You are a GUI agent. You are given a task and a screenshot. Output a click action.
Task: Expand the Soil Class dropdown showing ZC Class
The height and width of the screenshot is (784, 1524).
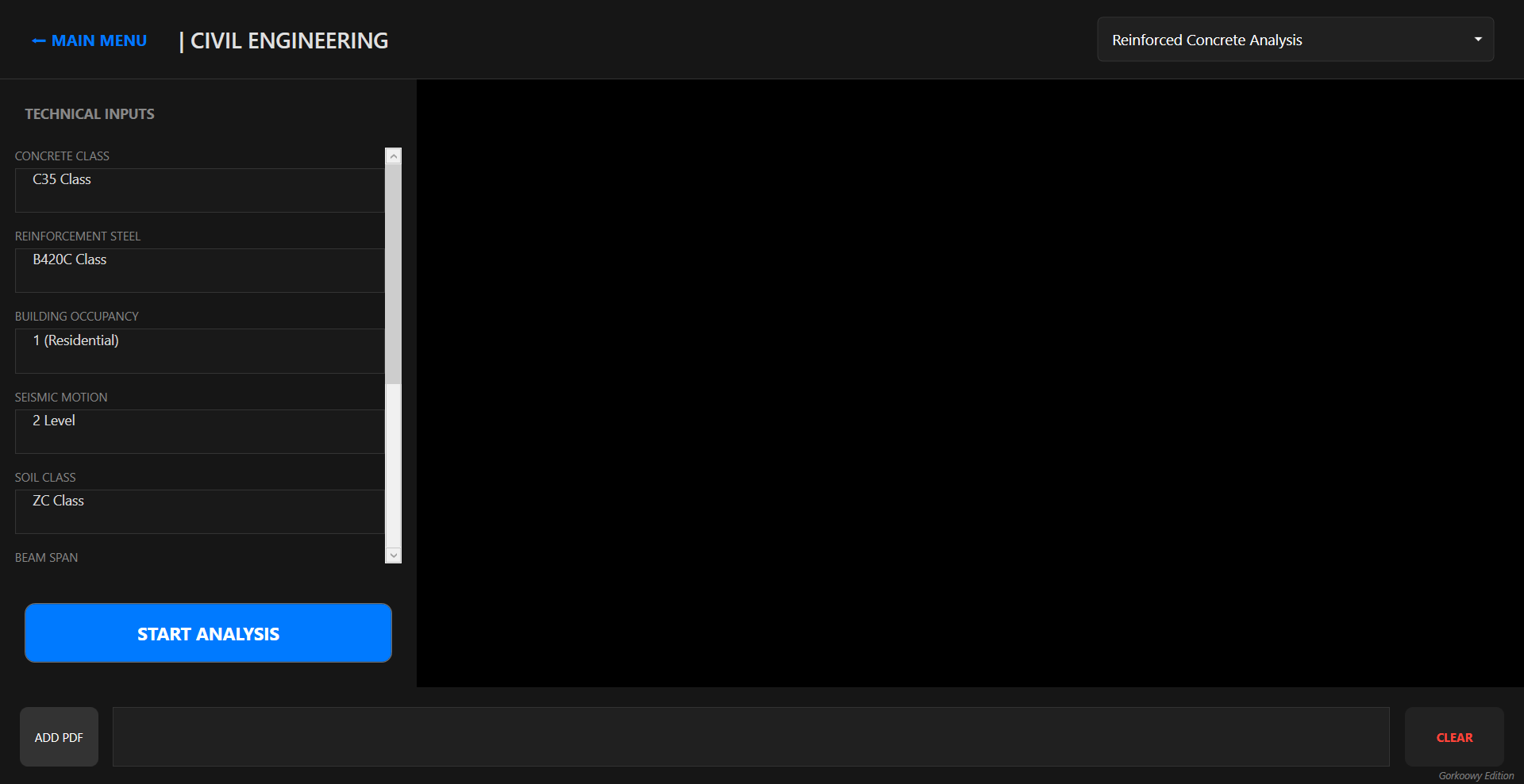pyautogui.click(x=198, y=512)
